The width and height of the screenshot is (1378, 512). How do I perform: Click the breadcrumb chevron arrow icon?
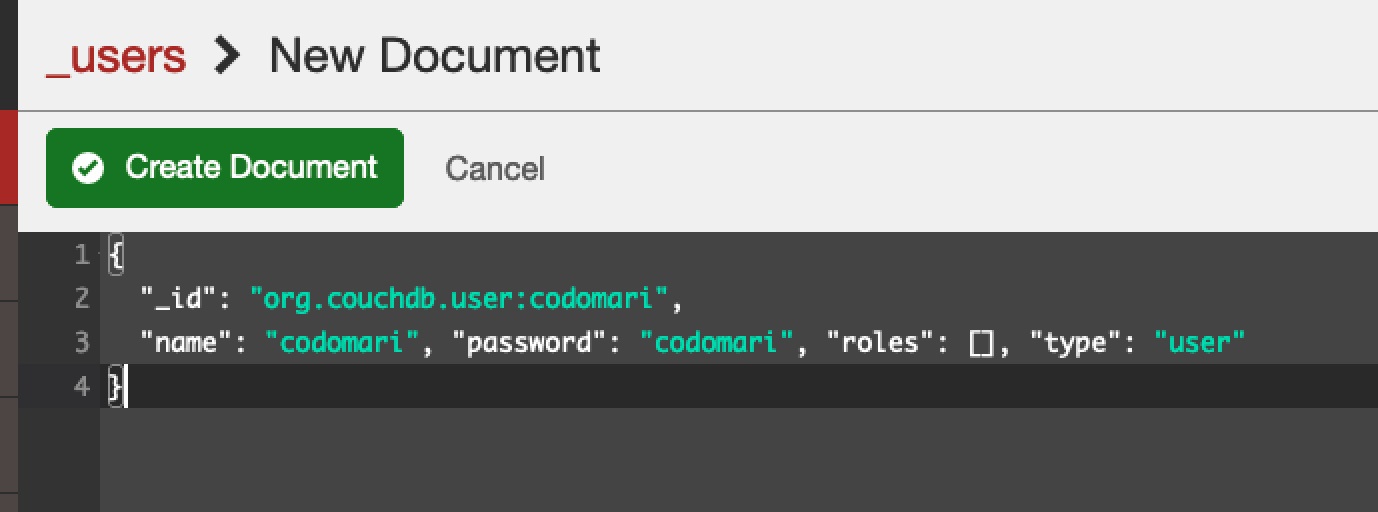coord(228,56)
